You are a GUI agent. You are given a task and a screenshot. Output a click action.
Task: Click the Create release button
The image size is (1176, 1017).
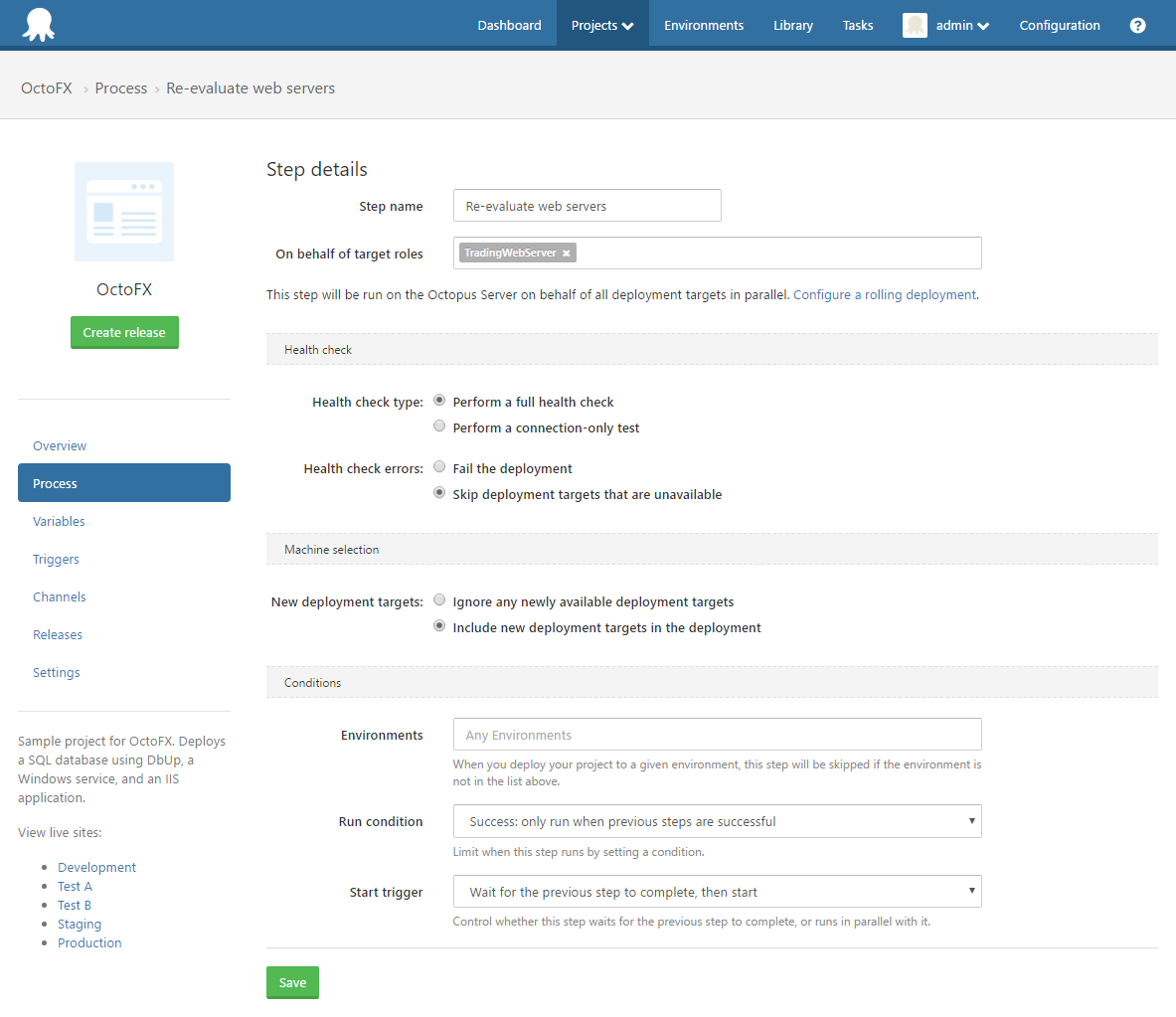[x=124, y=332]
